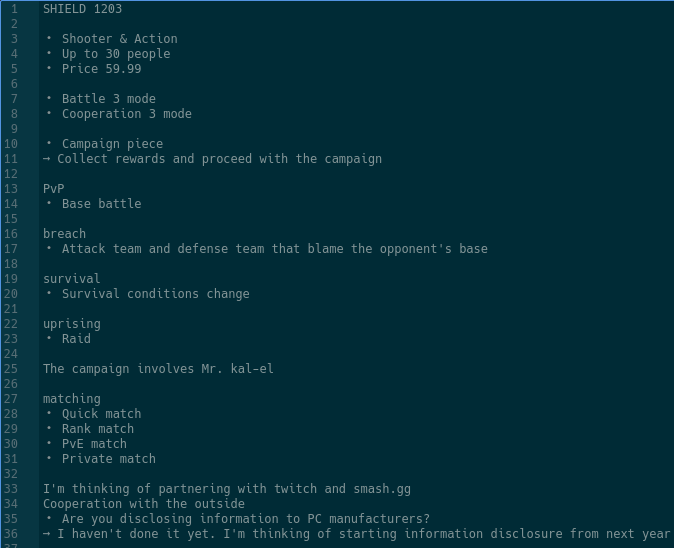
Task: Place cursor on 'SHIELD 1203' title text
Action: click(x=82, y=9)
